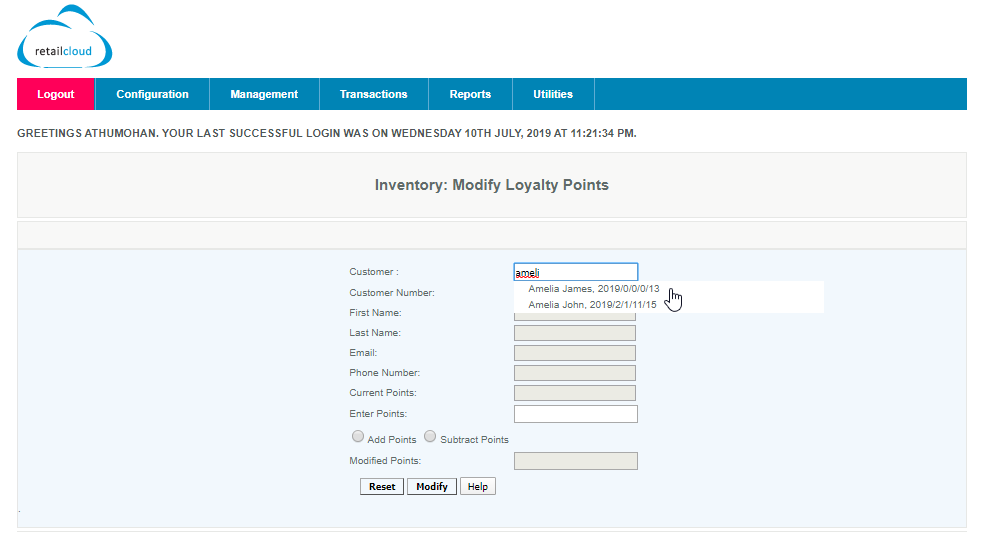Click the retailcloud logo
985x542 pixels.
65,37
